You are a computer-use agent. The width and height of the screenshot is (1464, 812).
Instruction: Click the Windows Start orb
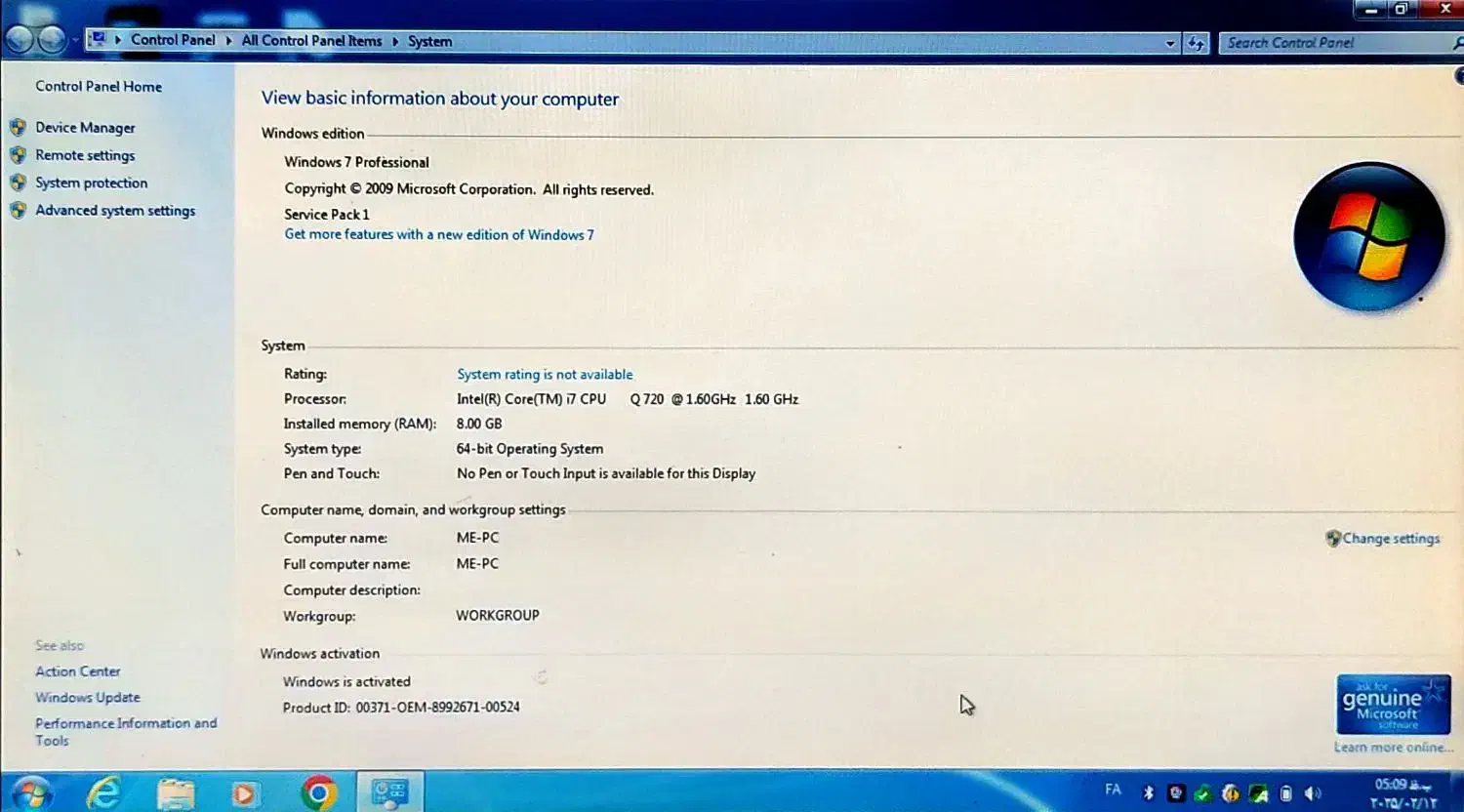(x=32, y=791)
